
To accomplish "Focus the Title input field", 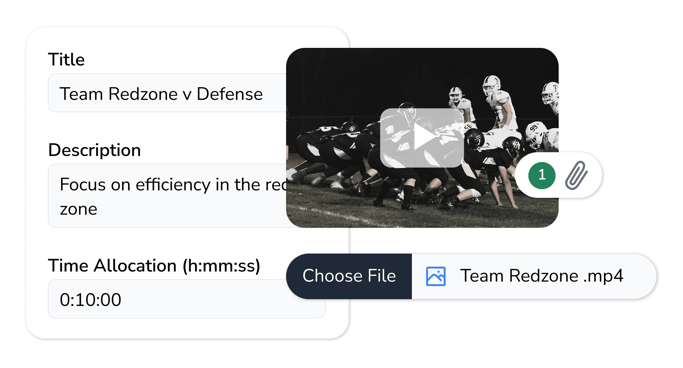I will [x=167, y=93].
